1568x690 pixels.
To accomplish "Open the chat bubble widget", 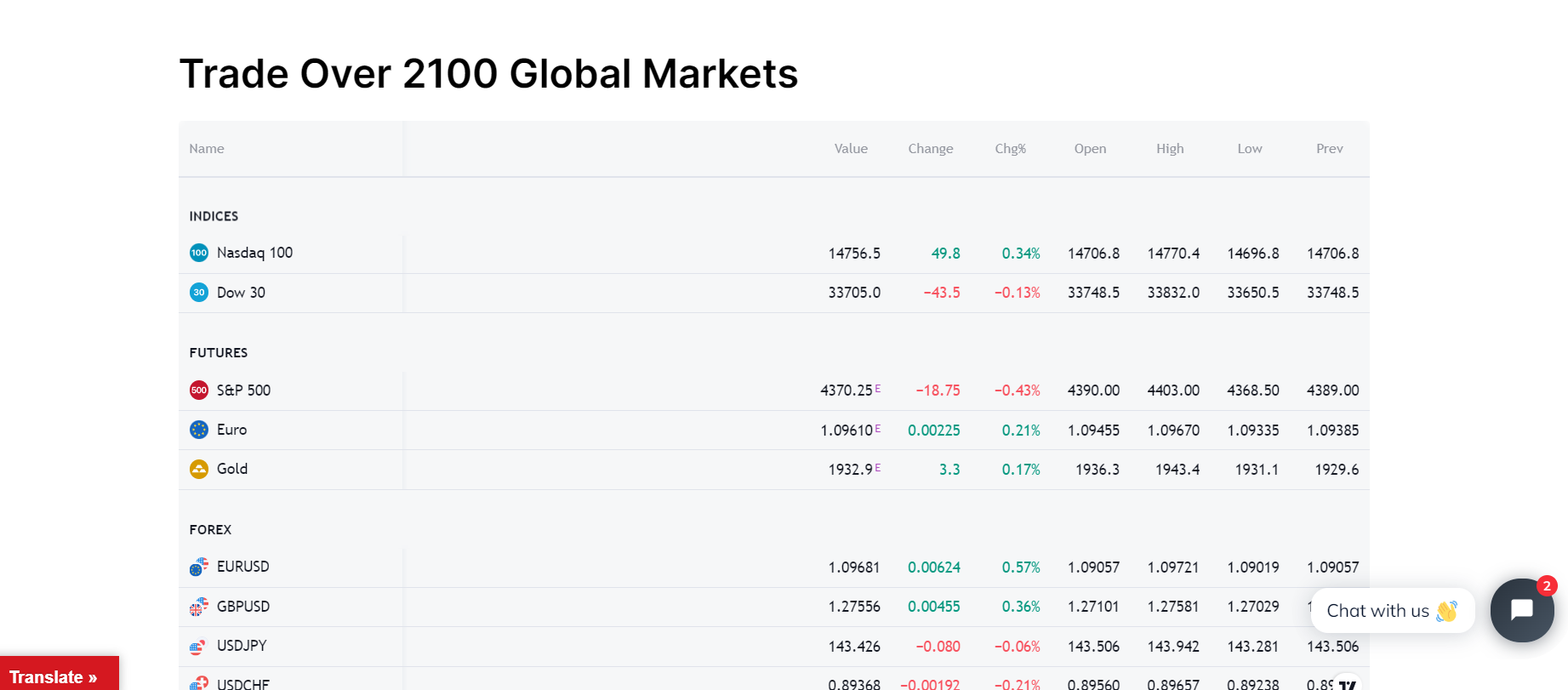I will click(x=1522, y=610).
